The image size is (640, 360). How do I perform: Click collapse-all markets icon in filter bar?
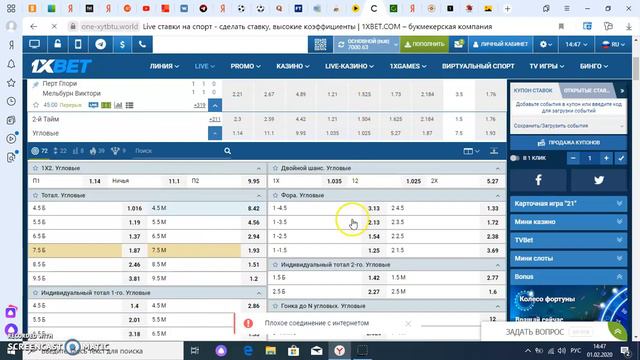pyautogui.click(x=494, y=151)
